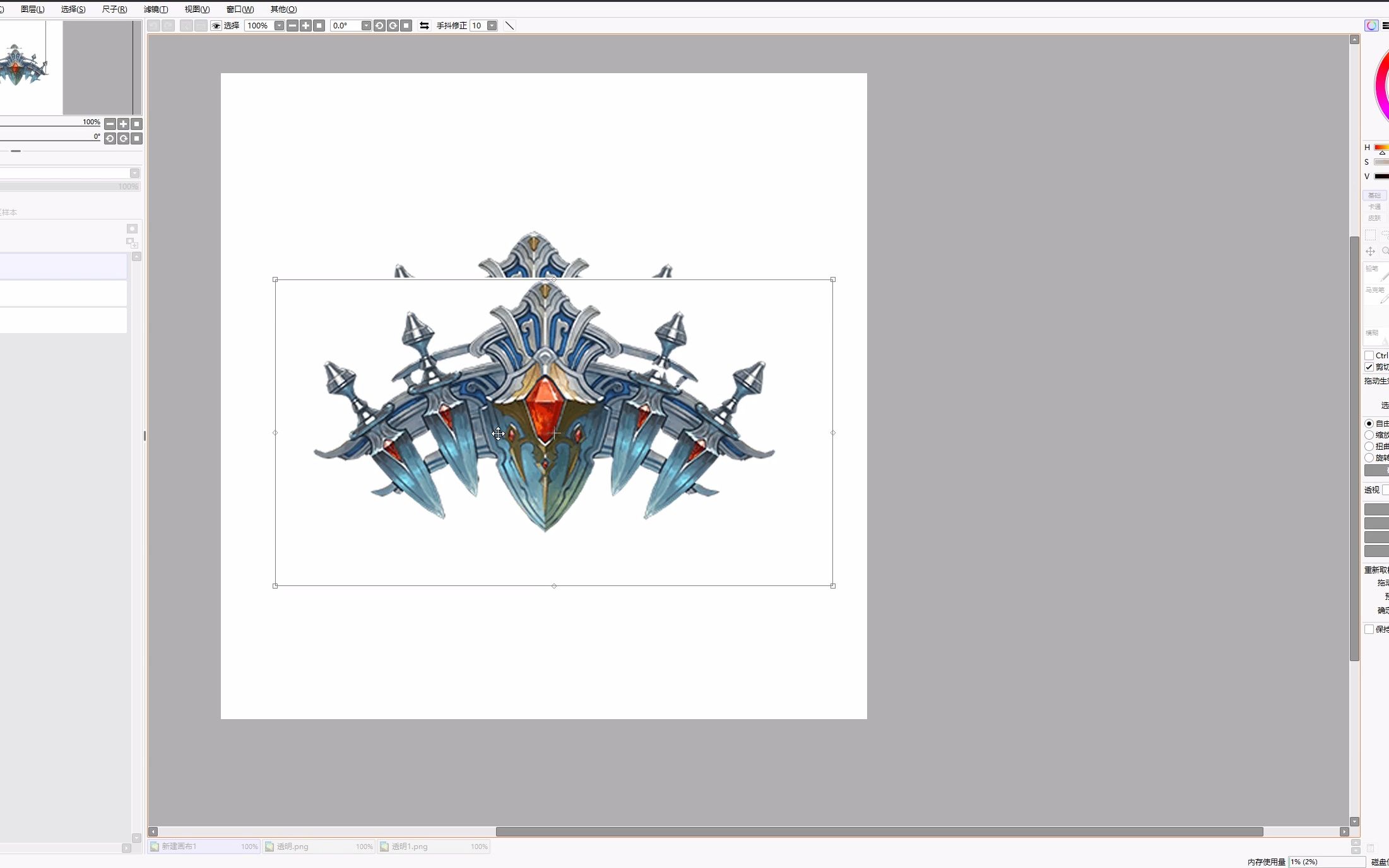The height and width of the screenshot is (868, 1389).
Task: Click zoom out minus in top toolbar
Action: click(292, 26)
